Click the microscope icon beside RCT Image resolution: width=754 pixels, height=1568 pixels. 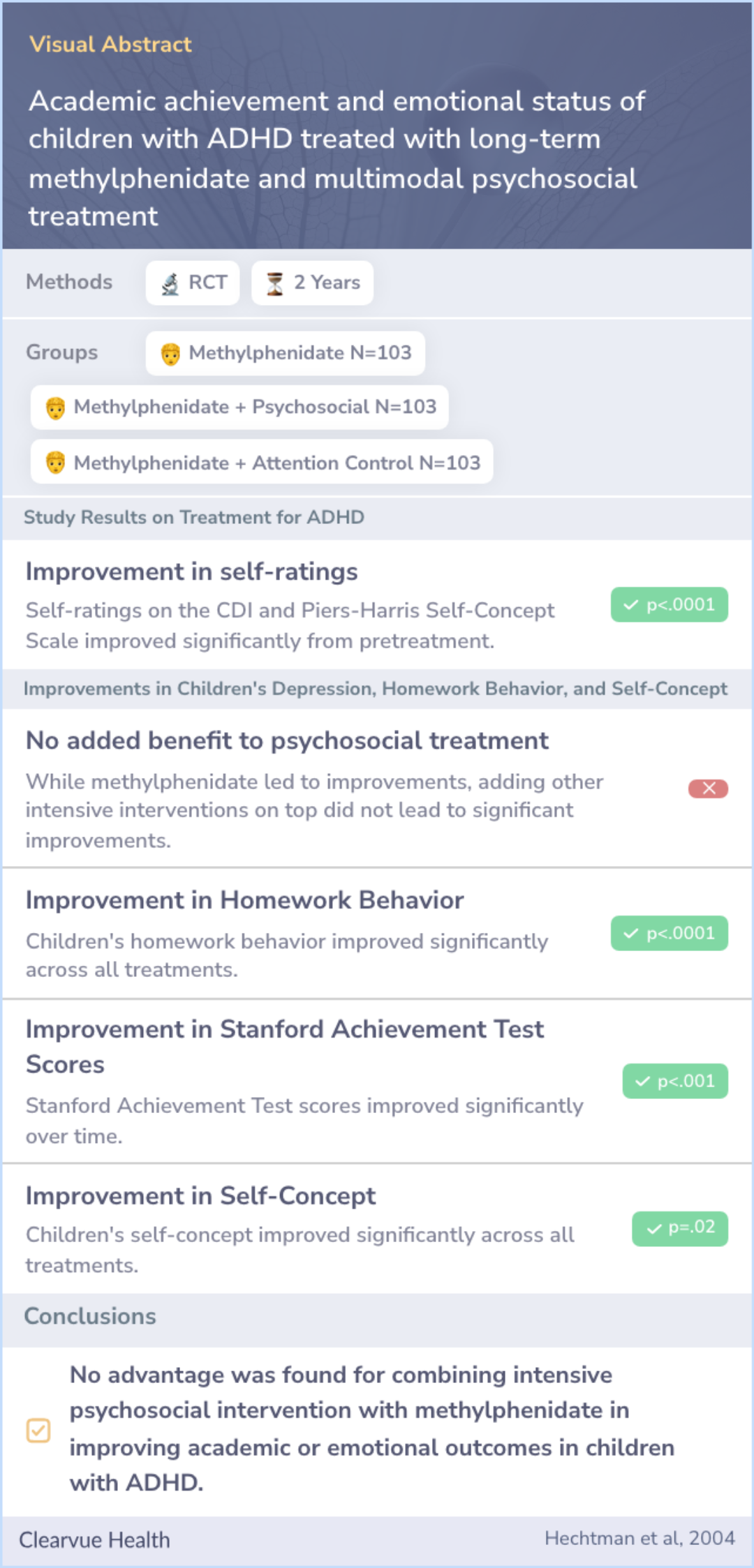pyautogui.click(x=170, y=283)
